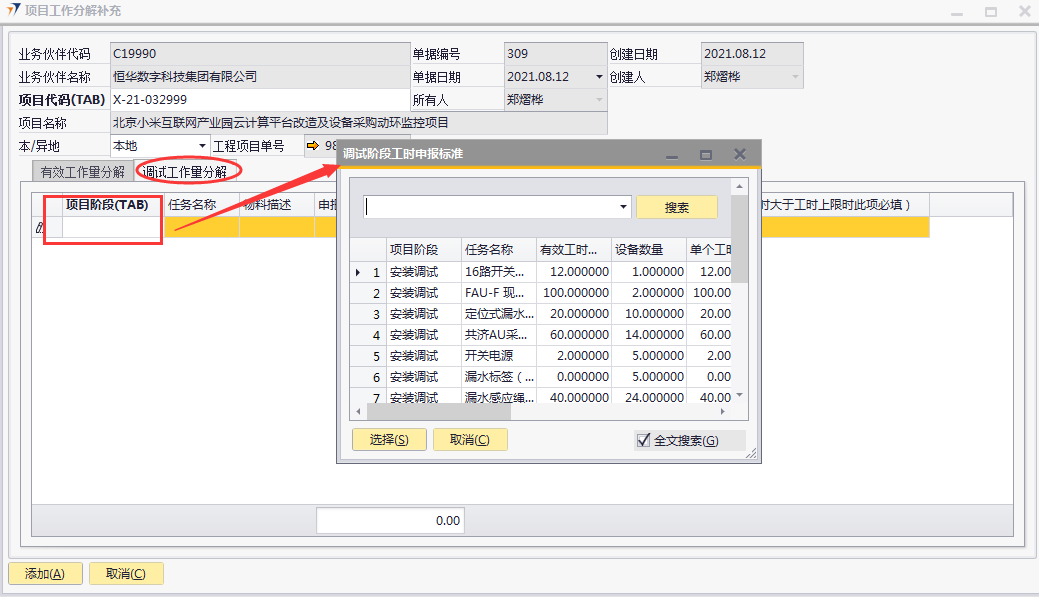This screenshot has width=1039, height=597.
Task: Click the dialog resize grip at bottom-right corner
Action: tap(751, 454)
